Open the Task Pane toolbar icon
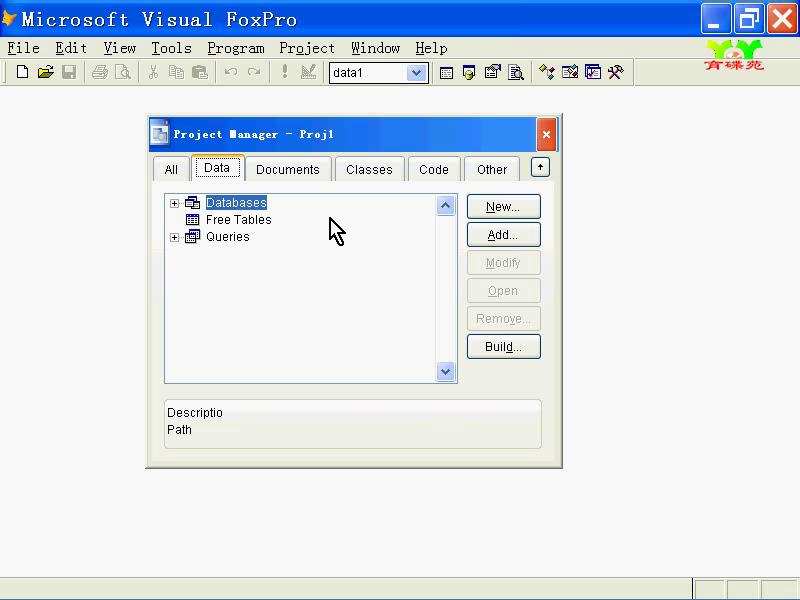Screen dimensions: 800x600 coord(593,72)
